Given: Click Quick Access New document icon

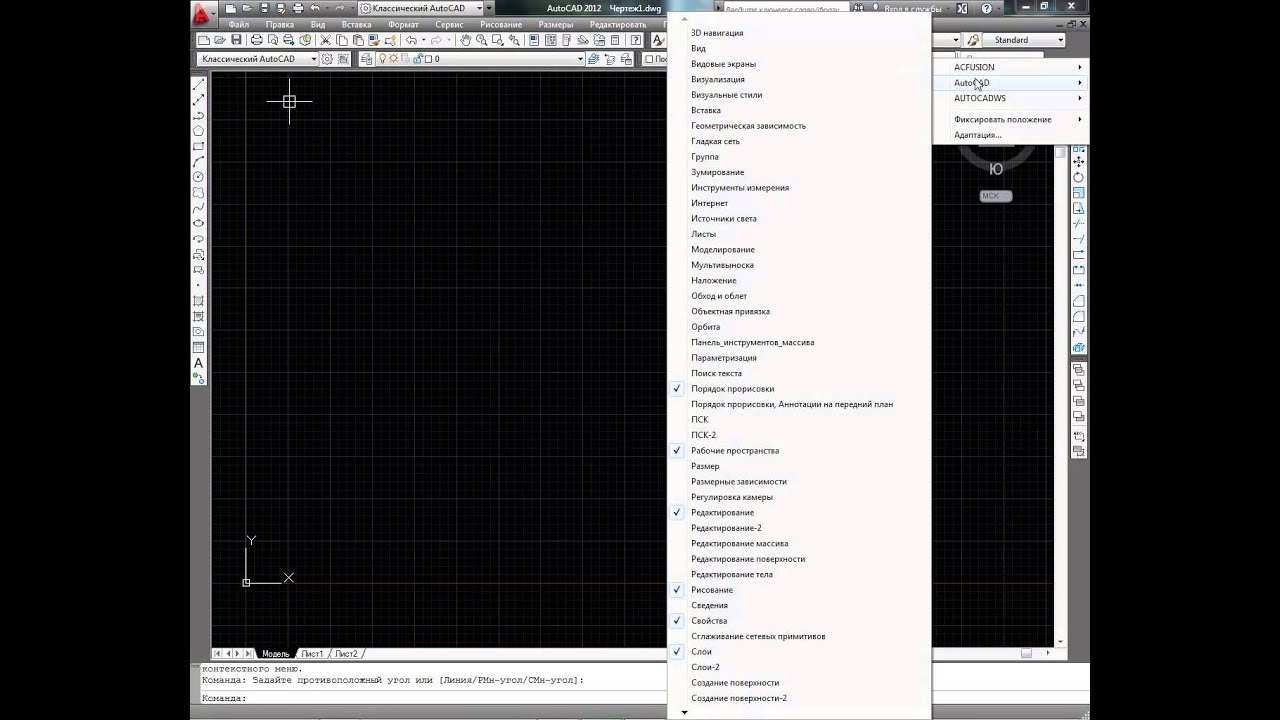Looking at the screenshot, I should point(231,8).
